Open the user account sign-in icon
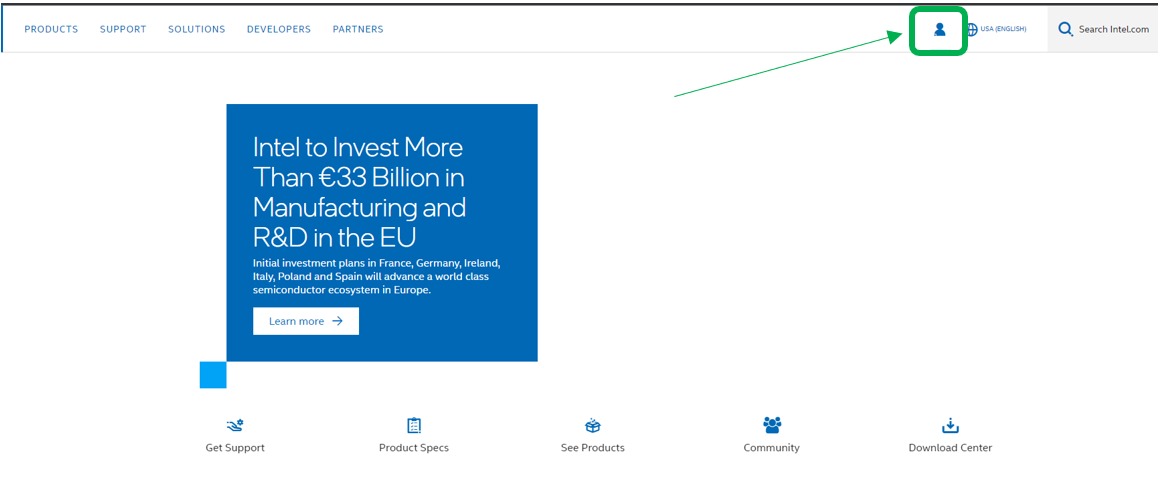Viewport: 1161px width, 478px height. [x=940, y=30]
